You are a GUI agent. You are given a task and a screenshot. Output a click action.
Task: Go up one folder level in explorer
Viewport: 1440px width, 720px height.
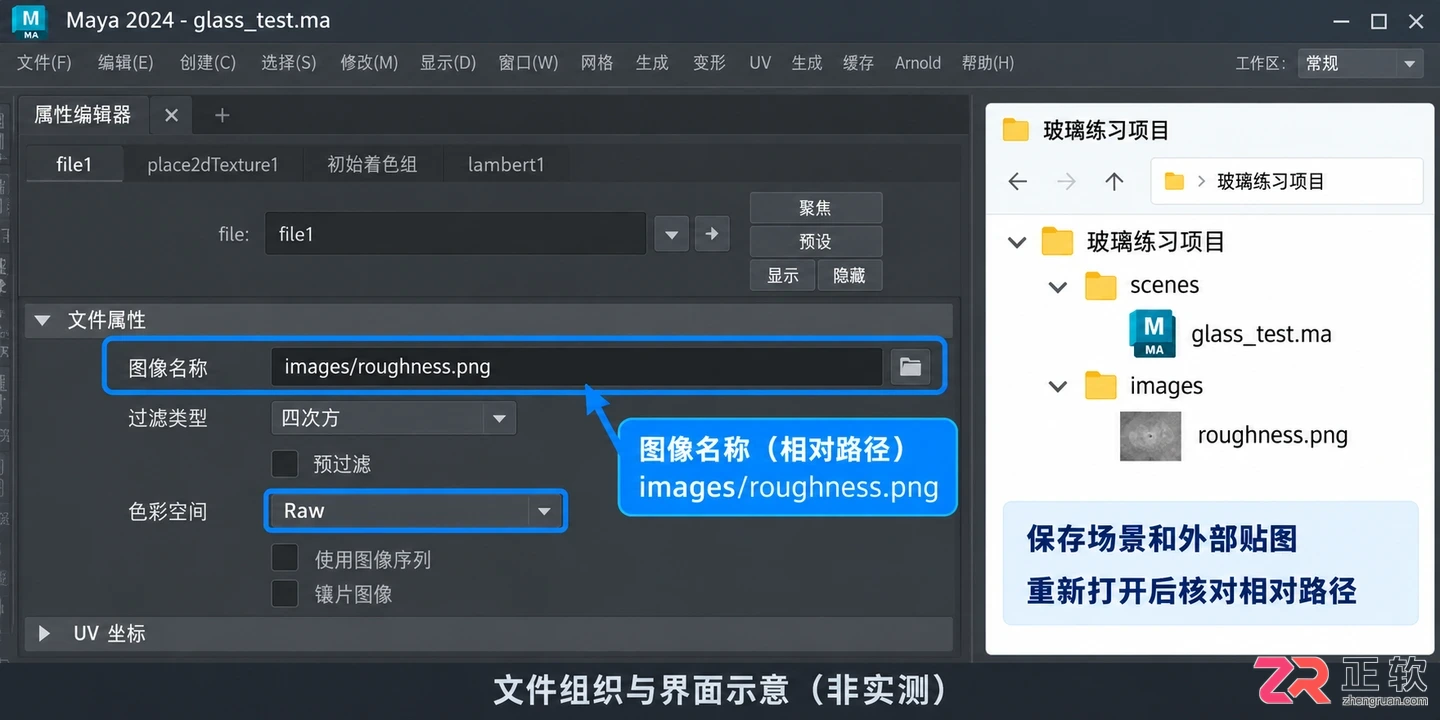1114,181
